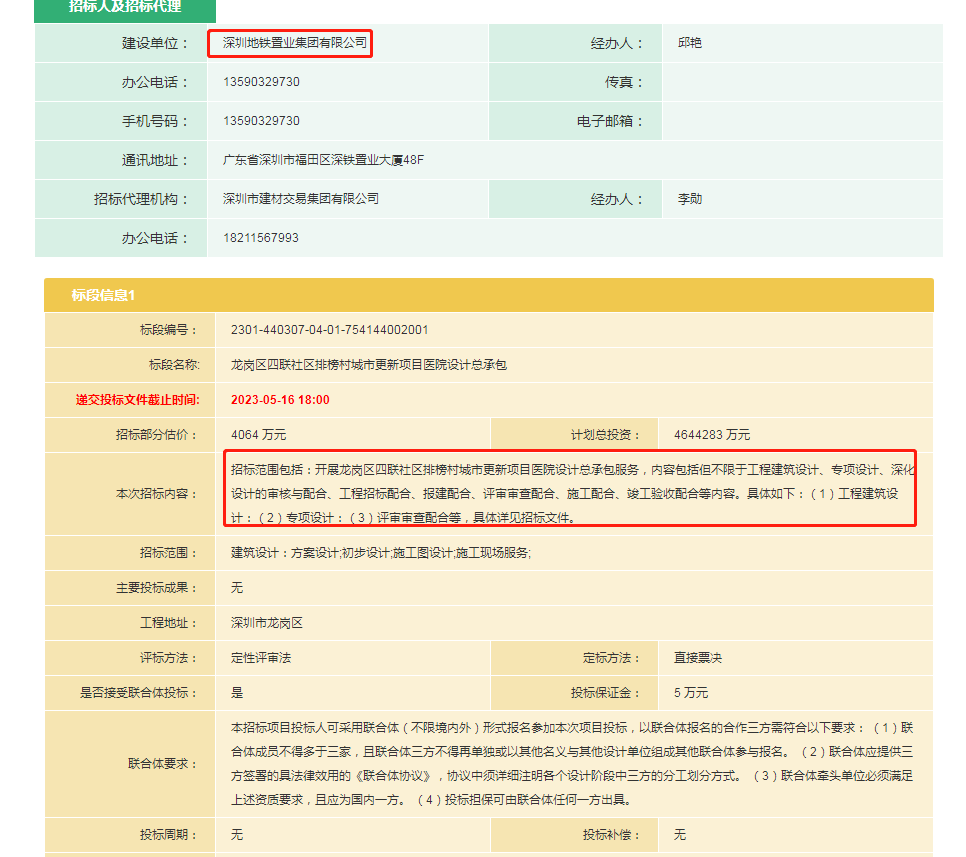
Task: Select the contact person name 邱艳
Action: [690, 44]
